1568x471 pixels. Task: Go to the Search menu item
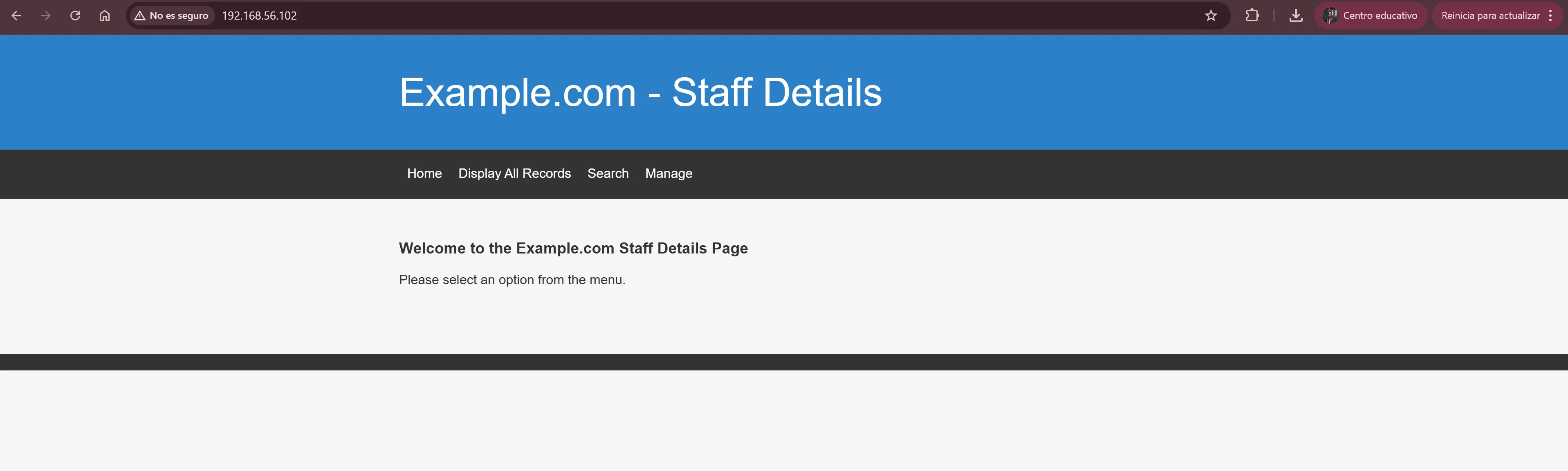coord(608,173)
